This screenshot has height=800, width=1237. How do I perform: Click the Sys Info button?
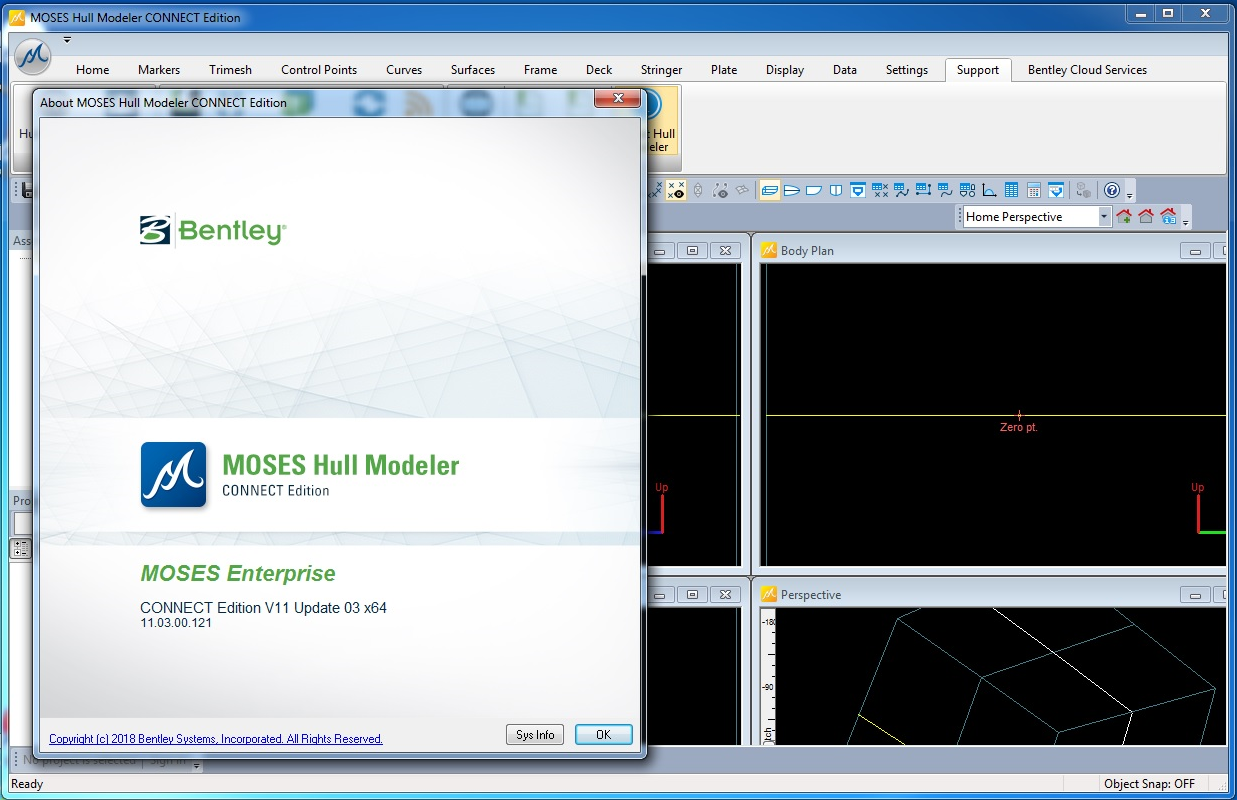pos(535,735)
